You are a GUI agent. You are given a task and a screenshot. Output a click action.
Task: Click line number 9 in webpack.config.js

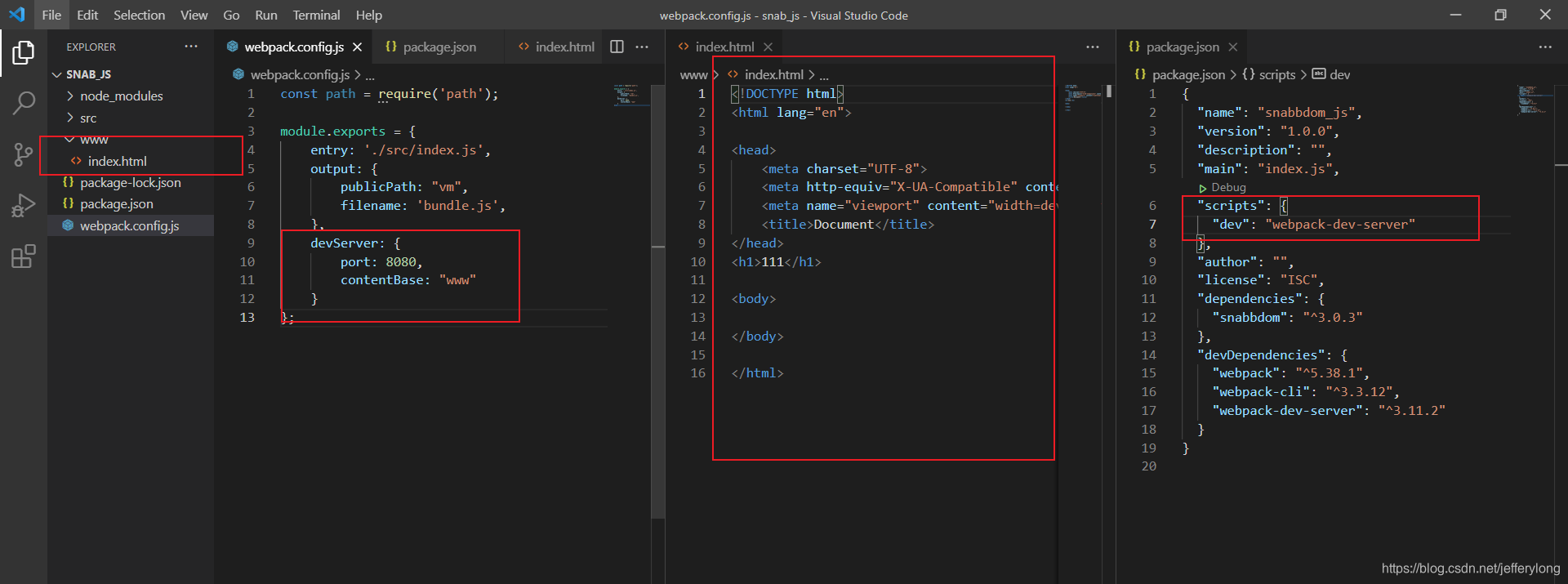(251, 243)
